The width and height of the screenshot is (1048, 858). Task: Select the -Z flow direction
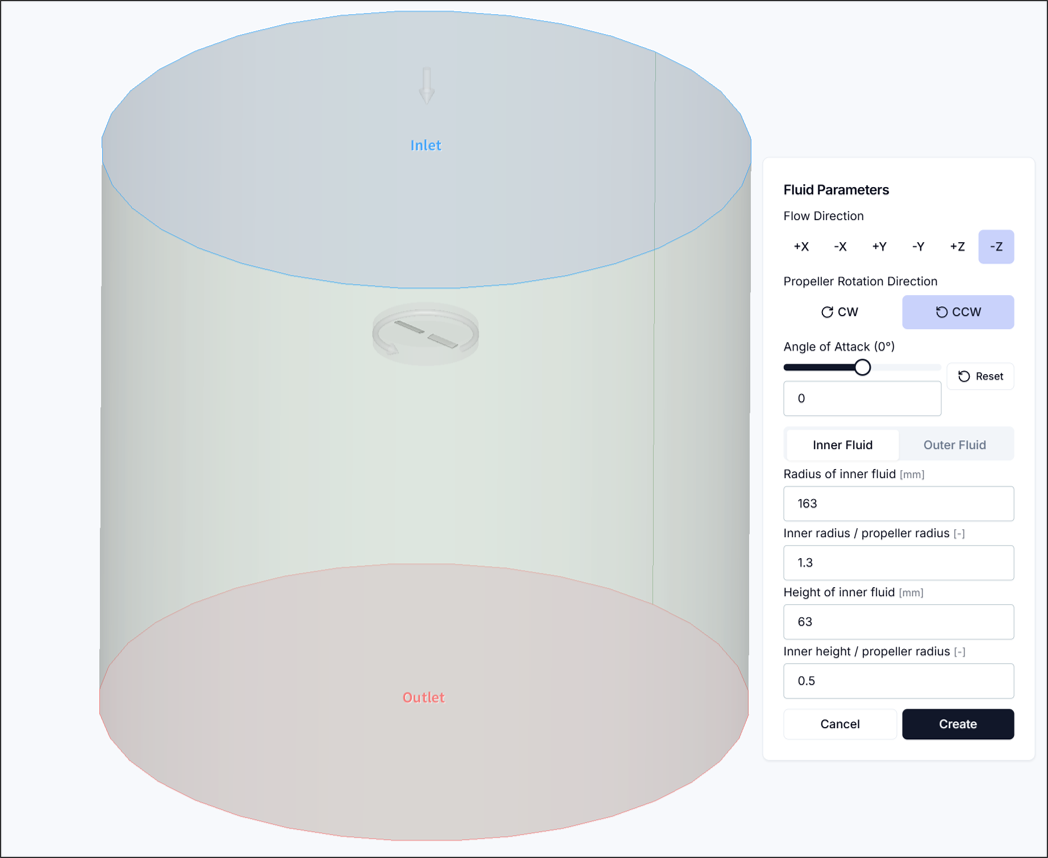(x=996, y=247)
